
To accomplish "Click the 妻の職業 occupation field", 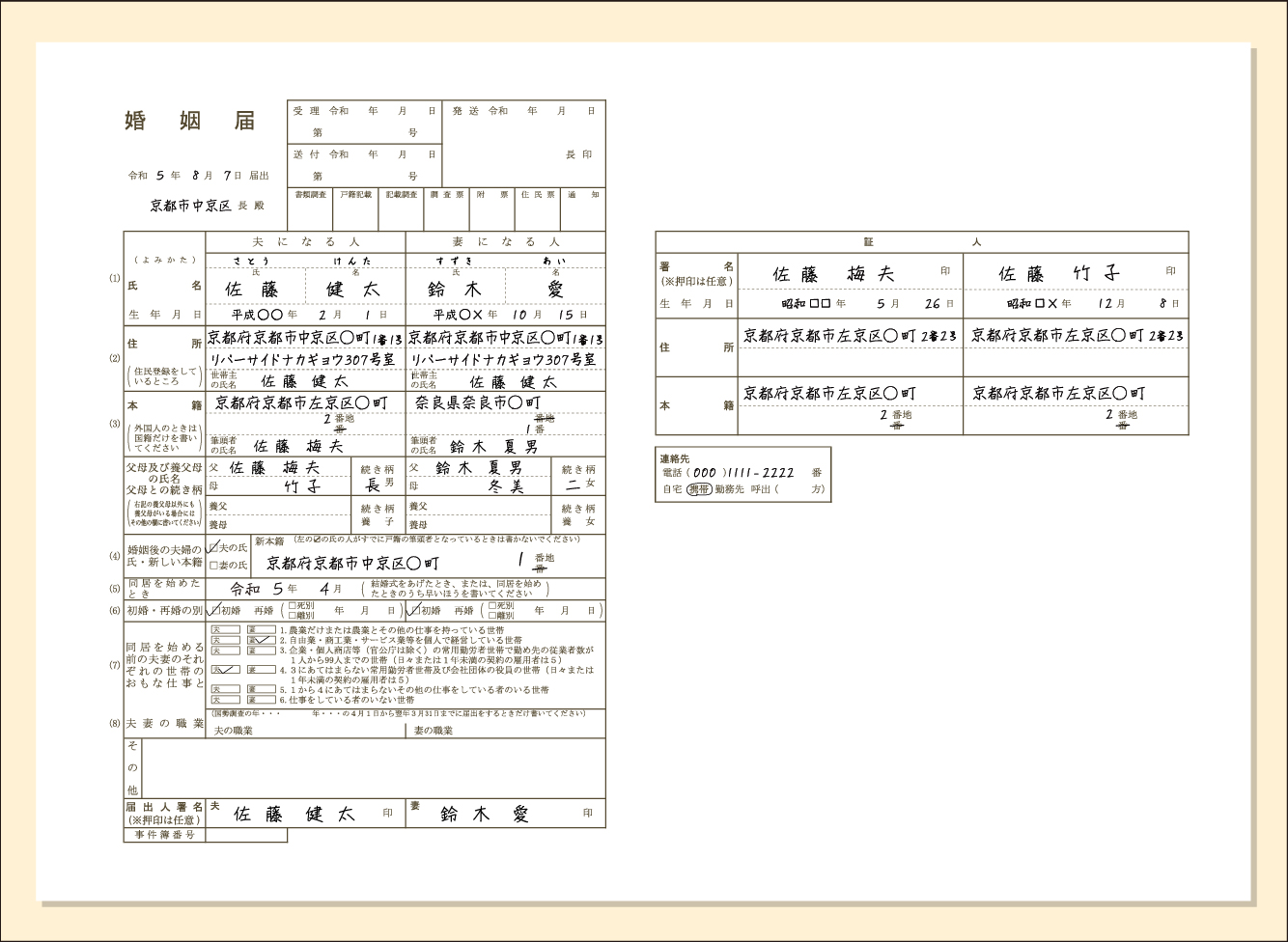I will (505, 731).
